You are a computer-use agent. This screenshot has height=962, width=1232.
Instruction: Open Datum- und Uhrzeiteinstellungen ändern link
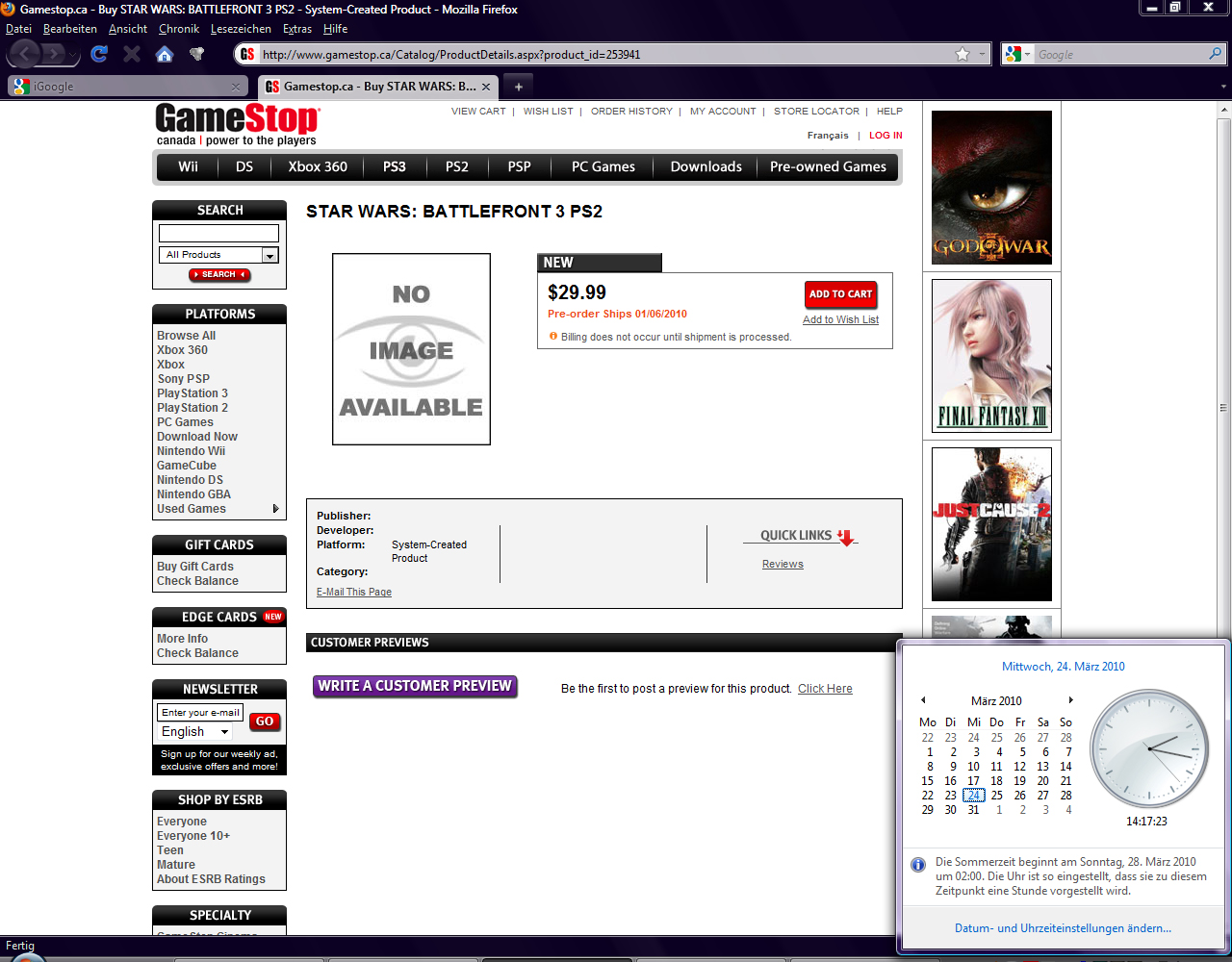pyautogui.click(x=1063, y=928)
